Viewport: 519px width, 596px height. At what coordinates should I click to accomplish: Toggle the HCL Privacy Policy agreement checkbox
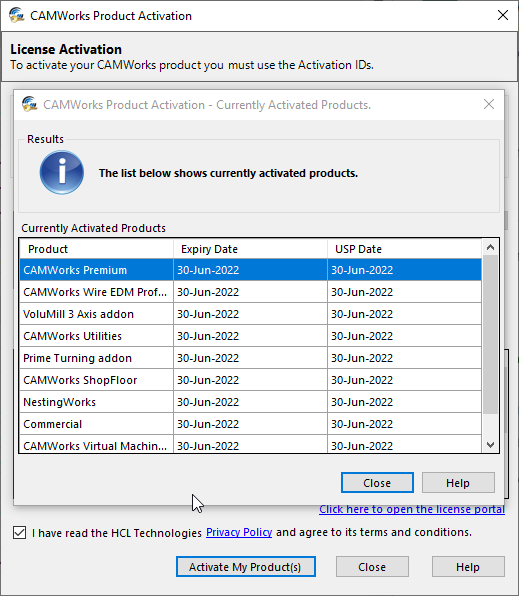click(x=19, y=533)
